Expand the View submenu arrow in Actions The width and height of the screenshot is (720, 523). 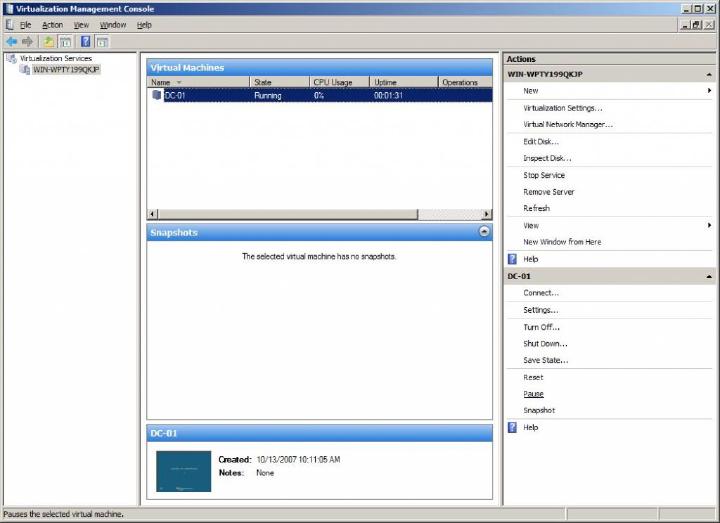click(709, 225)
